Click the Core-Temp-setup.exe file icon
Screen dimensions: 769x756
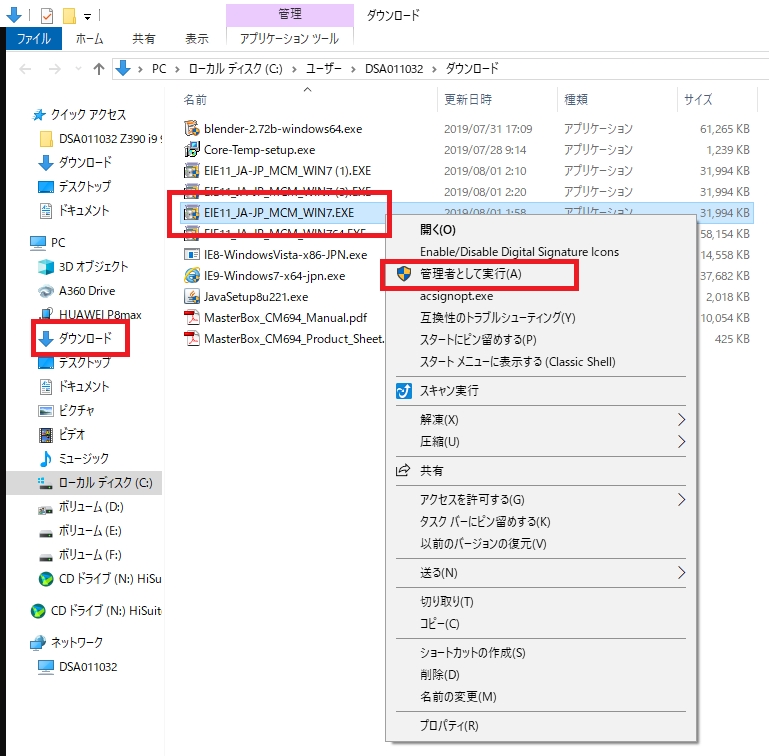[x=191, y=150]
